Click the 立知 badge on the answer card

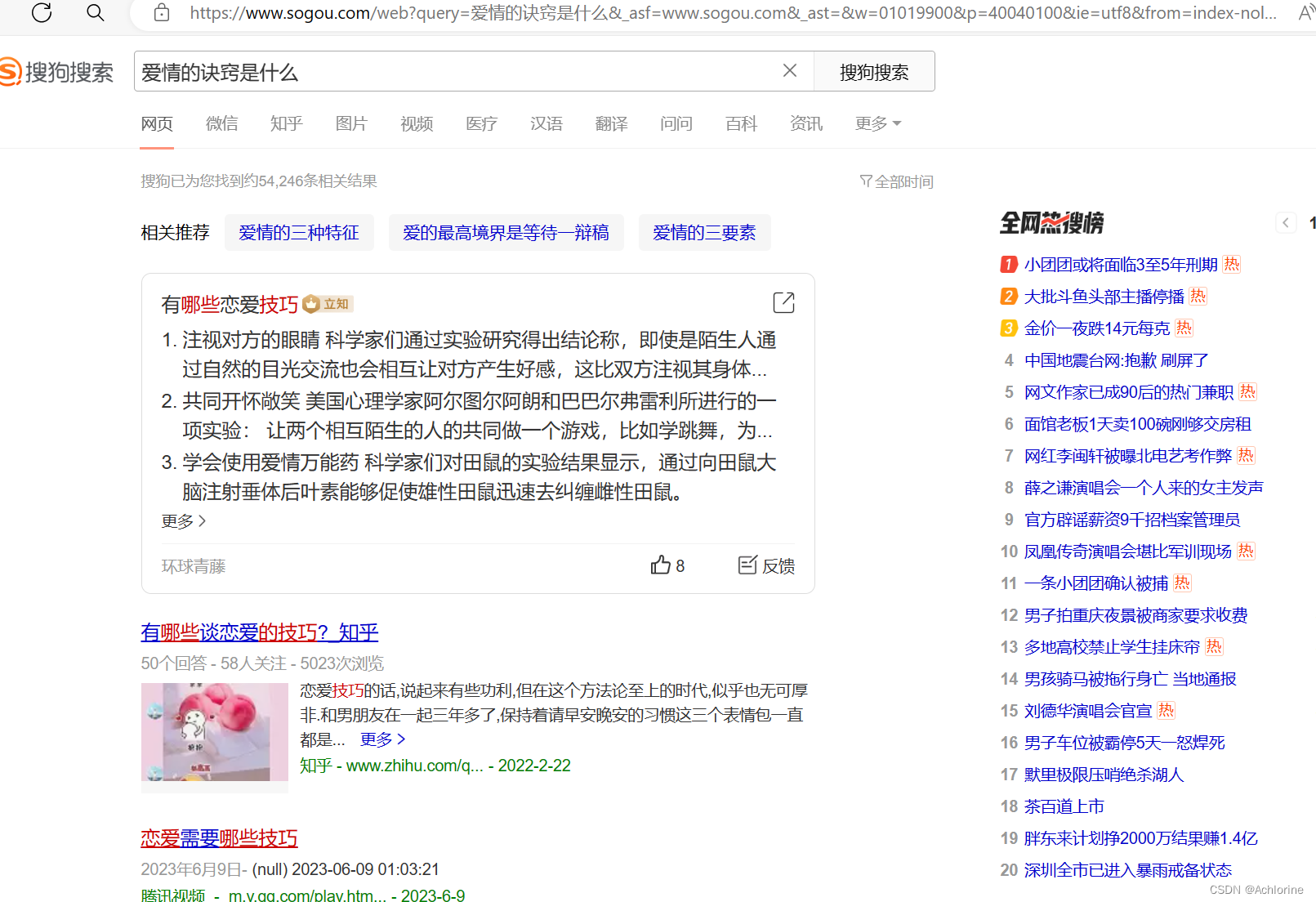[x=326, y=303]
